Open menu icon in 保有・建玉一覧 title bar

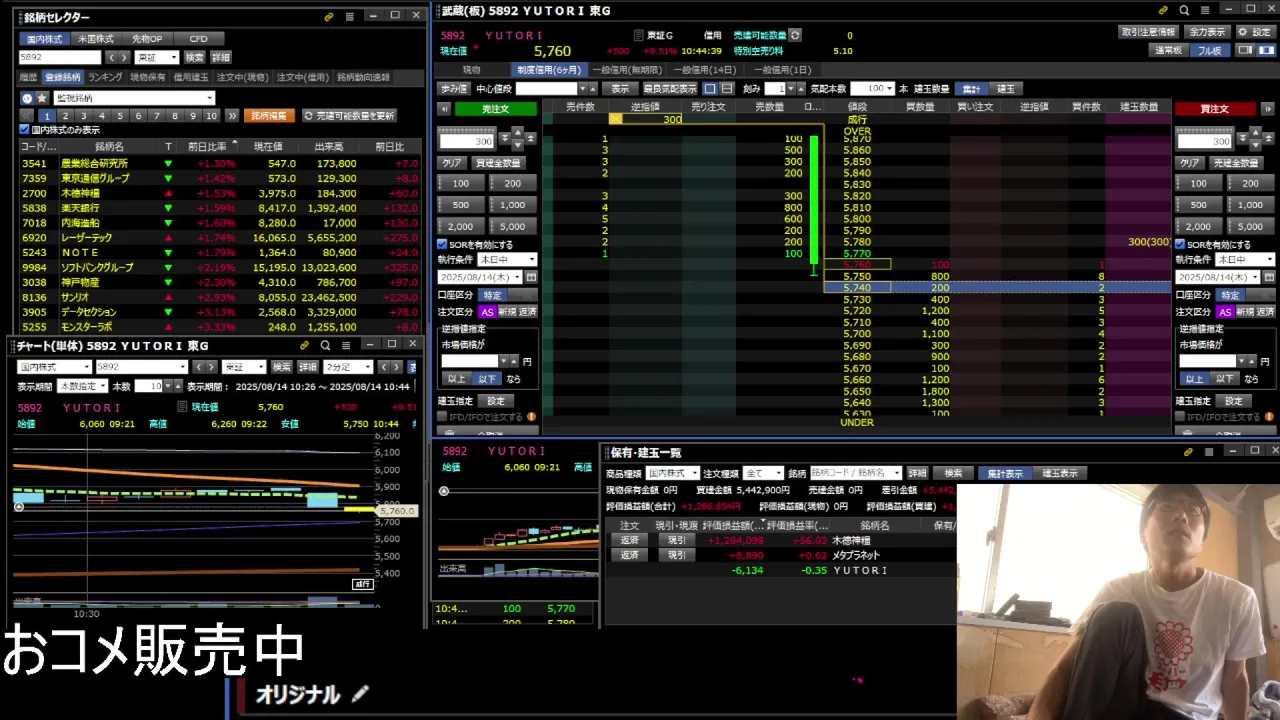pos(1209,452)
